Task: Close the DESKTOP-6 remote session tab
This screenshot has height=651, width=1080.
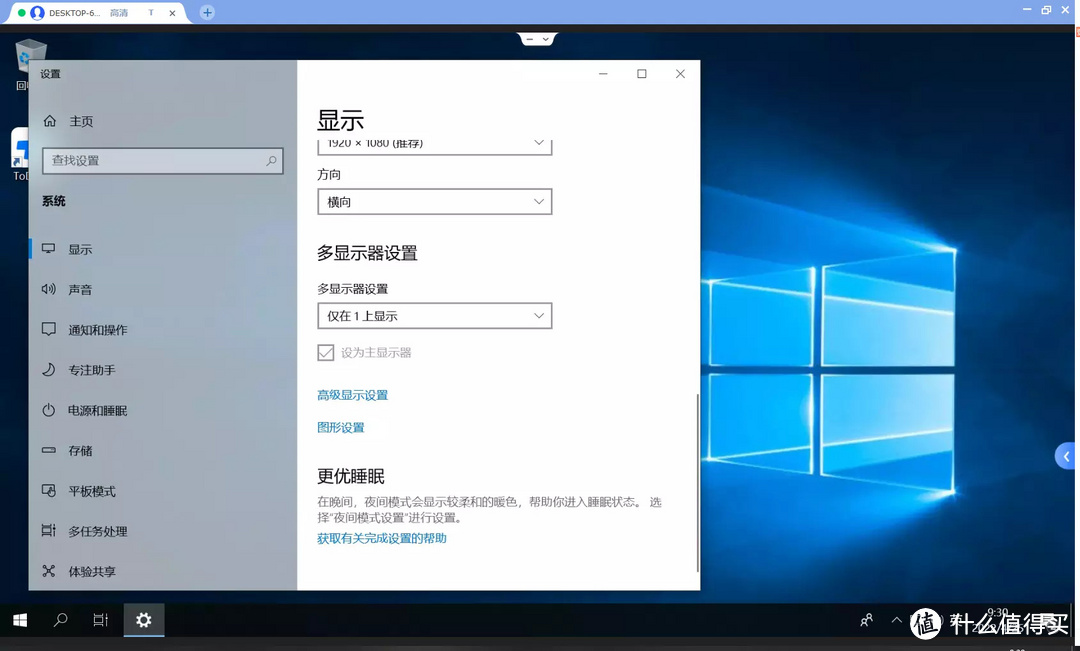Action: (172, 12)
